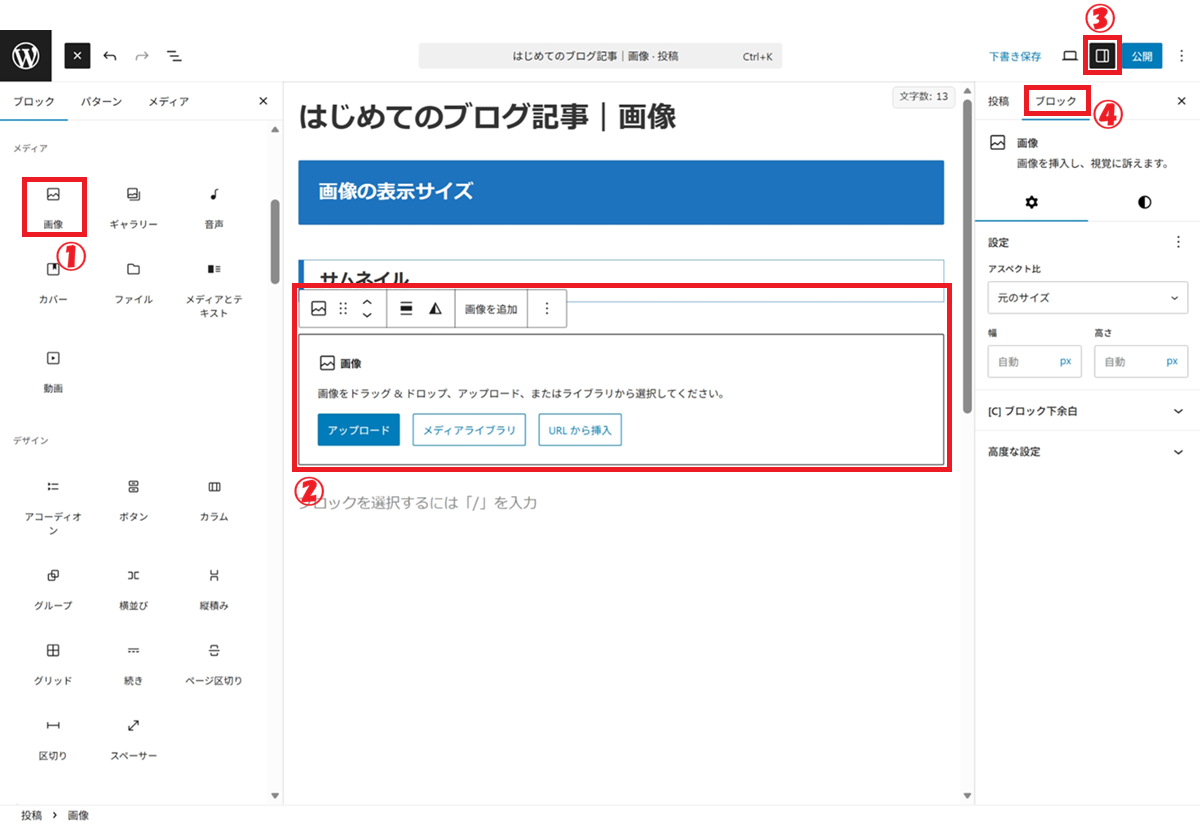The width and height of the screenshot is (1200, 824).
Task: Open the document overview list icon
Action: [x=174, y=56]
